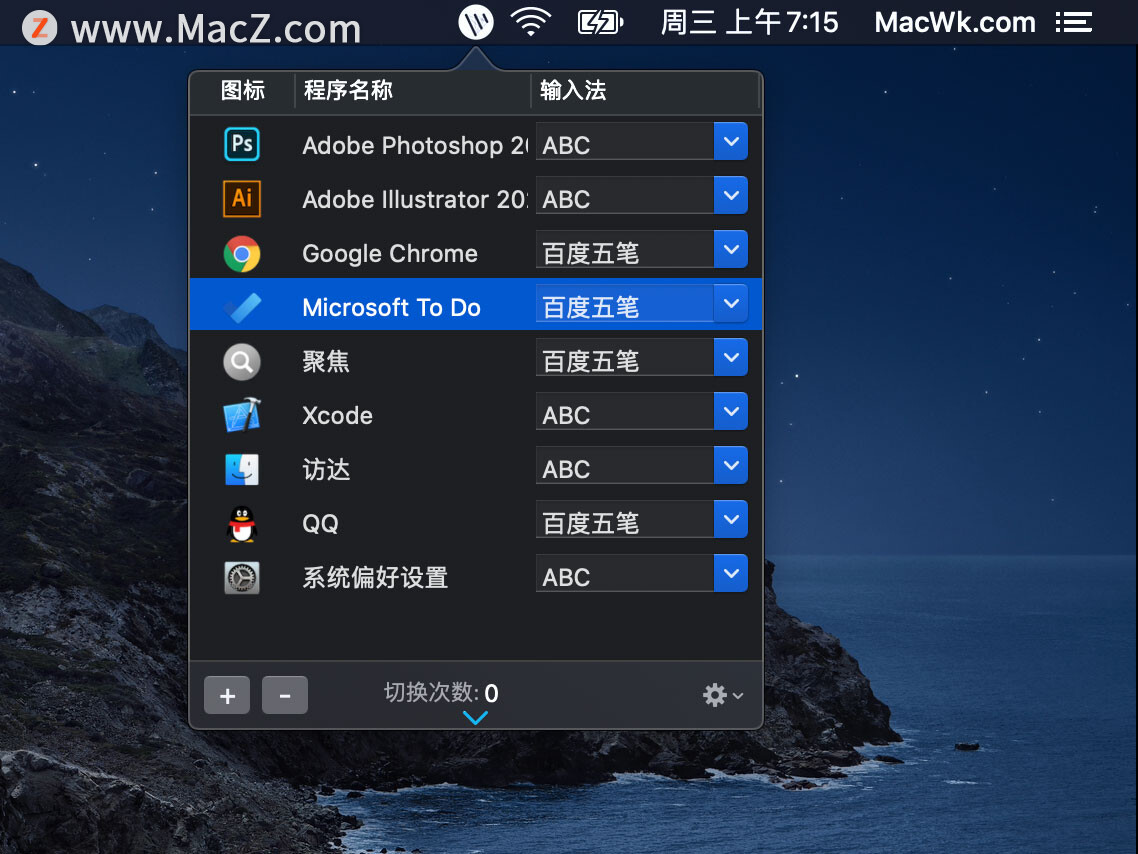
Task: Open input method dropdown for 聚焦
Action: point(731,357)
